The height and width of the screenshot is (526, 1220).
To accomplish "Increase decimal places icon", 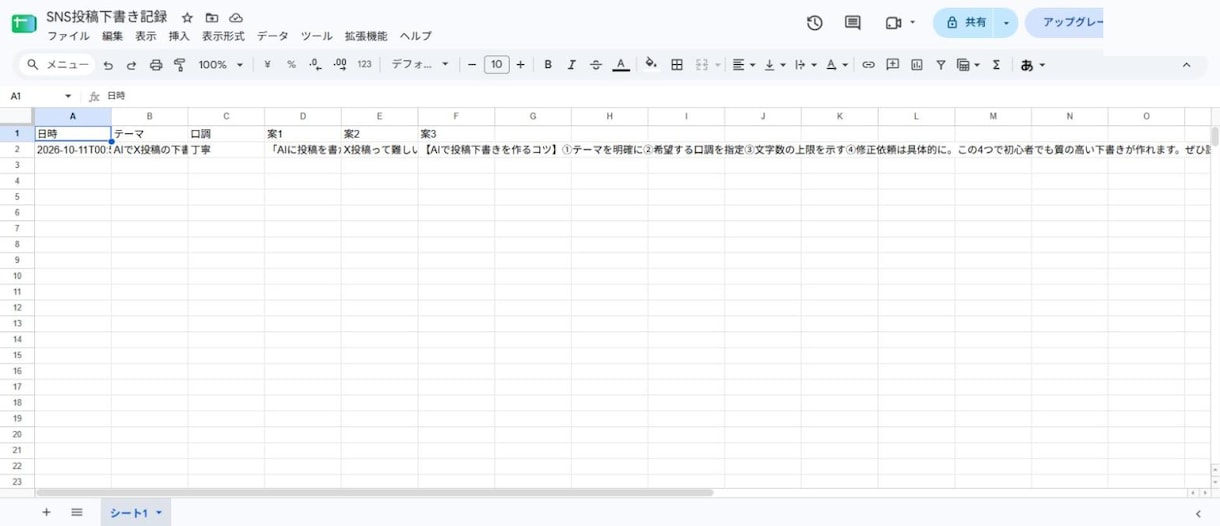I will click(340, 65).
